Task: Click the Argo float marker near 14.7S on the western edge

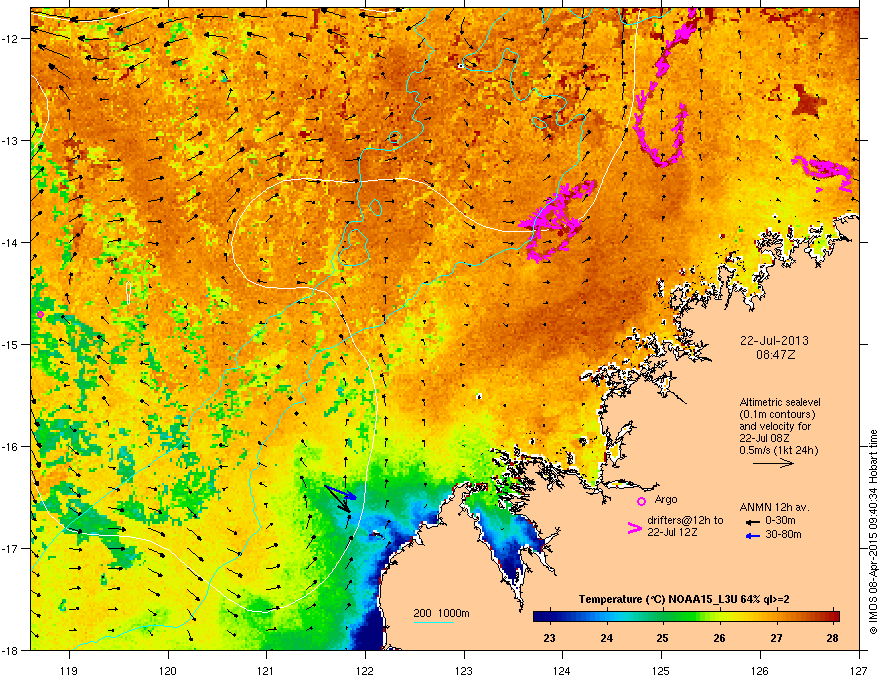Action: pos(40,315)
